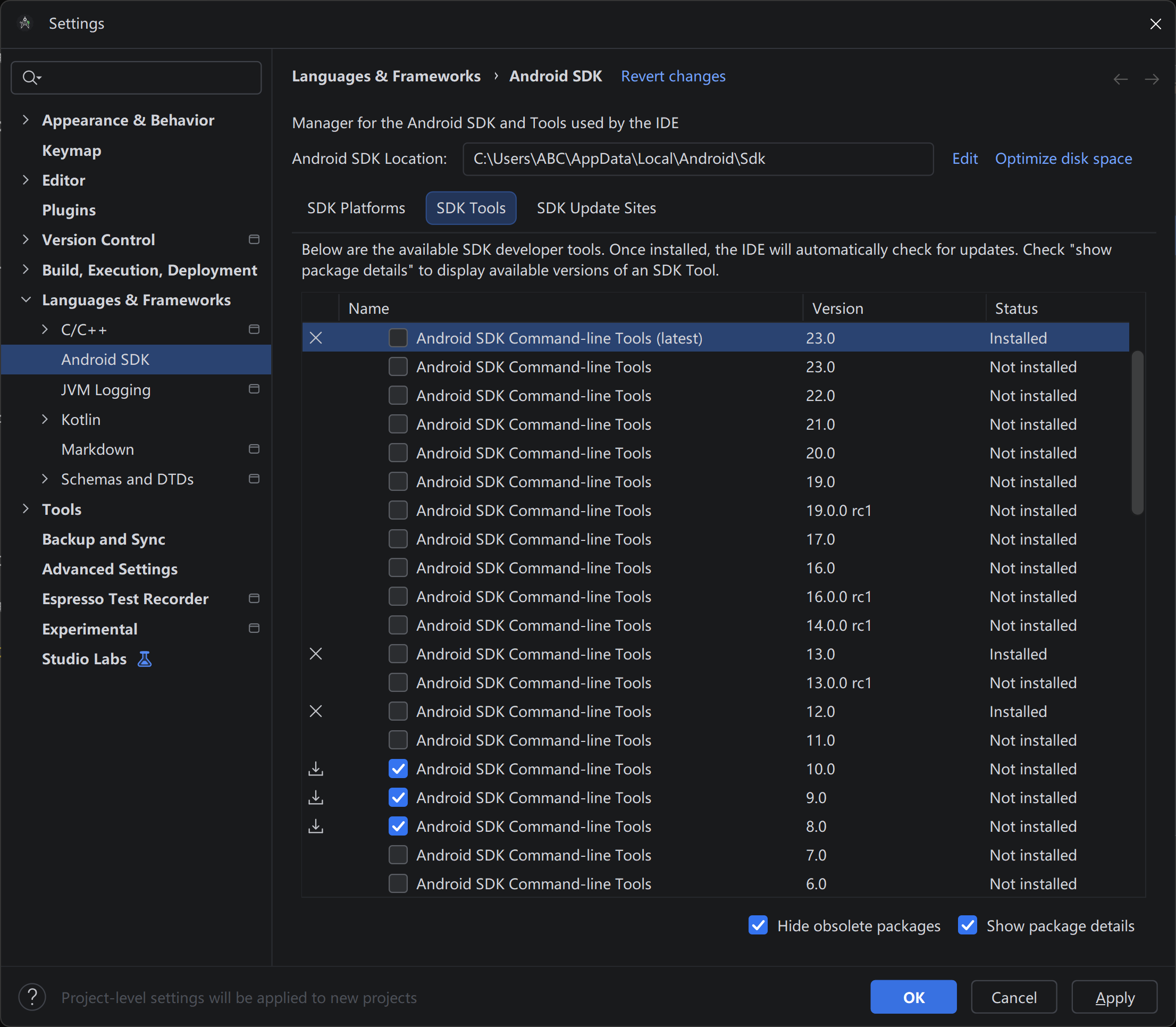Screen dimensions: 1176x1027
Task: Open Backup and Sync settings
Action: click(104, 539)
